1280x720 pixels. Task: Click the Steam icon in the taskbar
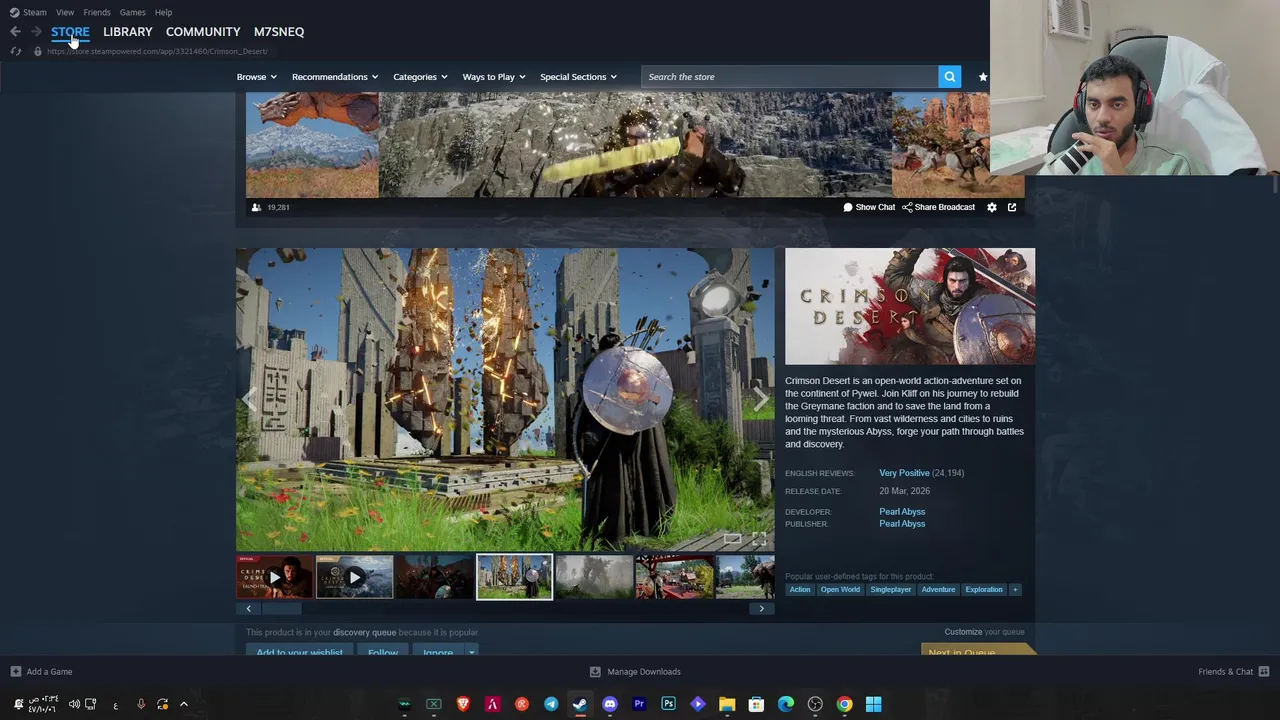[x=580, y=704]
